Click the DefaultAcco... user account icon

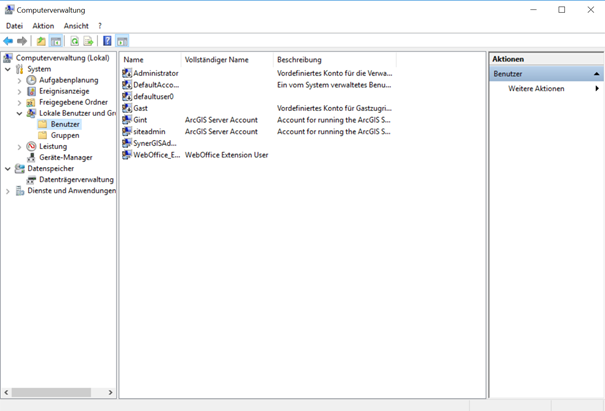(127, 85)
